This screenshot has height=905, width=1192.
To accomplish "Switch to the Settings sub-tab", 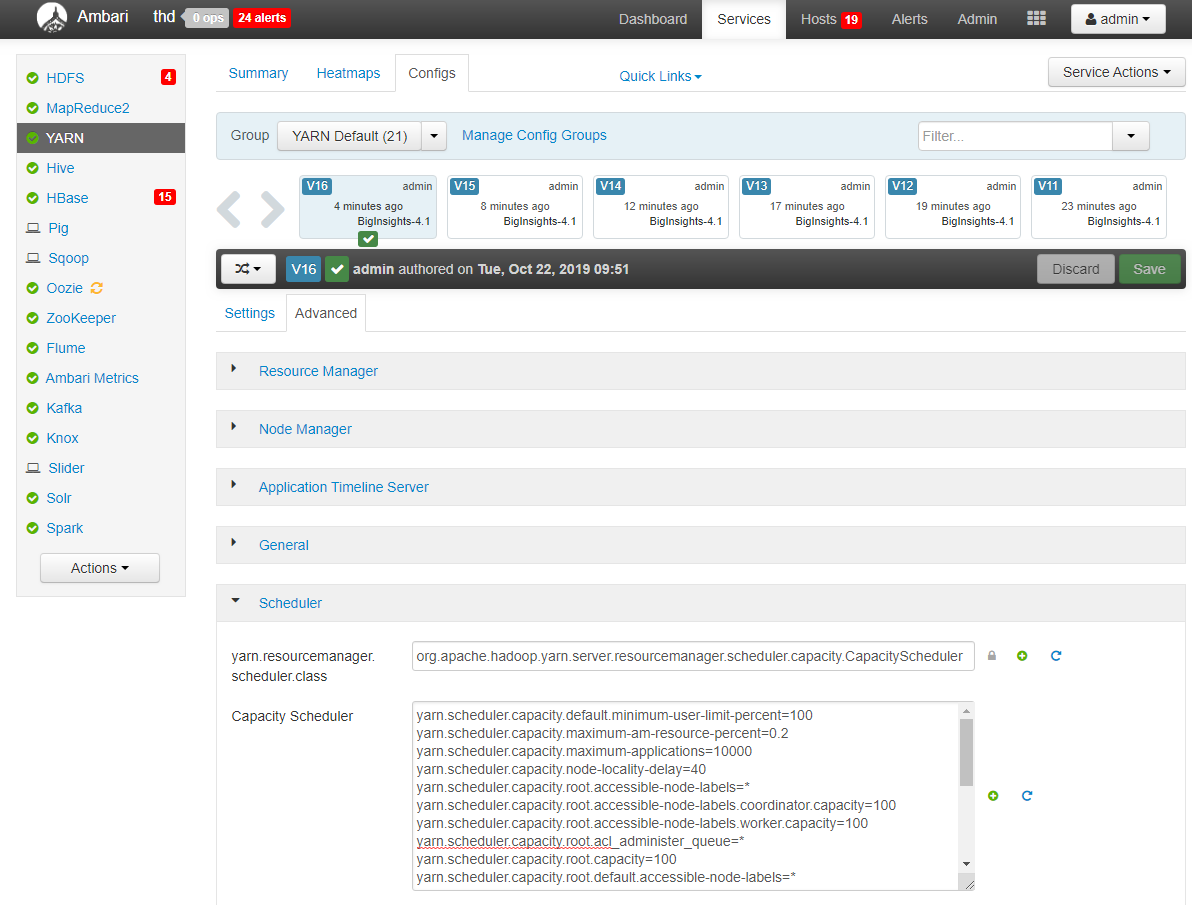I will point(249,313).
